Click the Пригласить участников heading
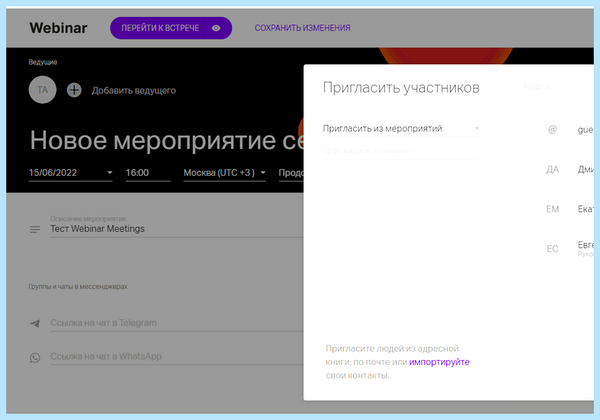The width and height of the screenshot is (600, 420). tap(401, 88)
